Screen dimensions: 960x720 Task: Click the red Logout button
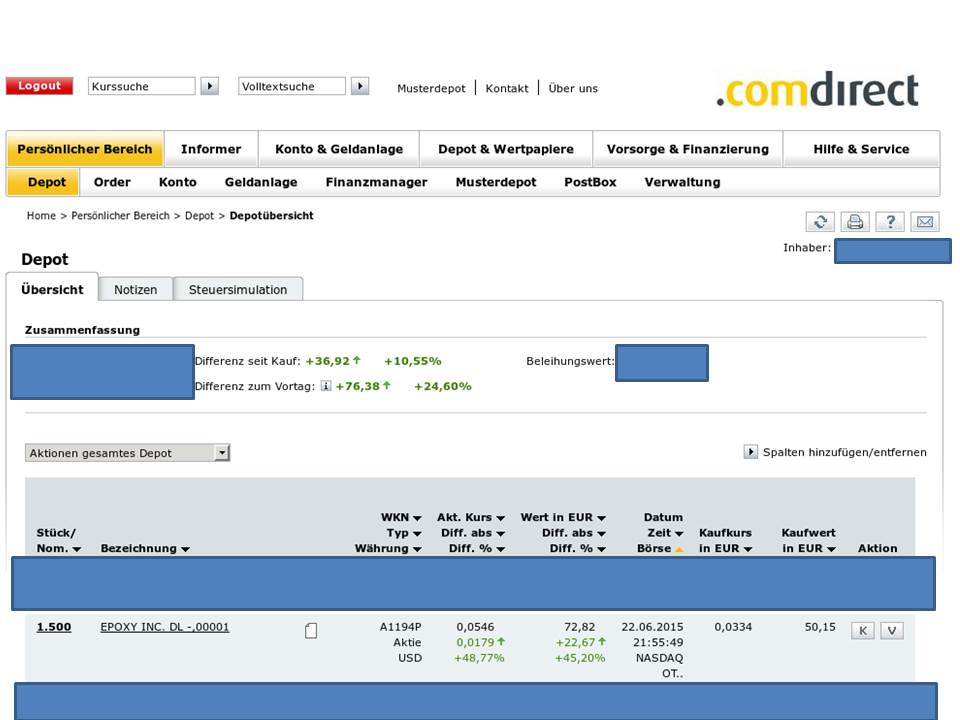(x=39, y=86)
